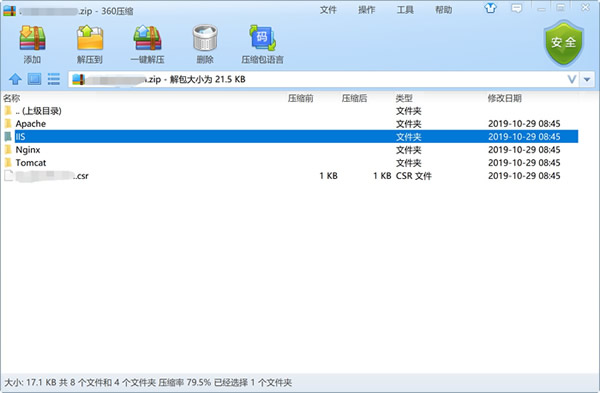The height and width of the screenshot is (393, 600).
Task: Switch to large icon view
Action: click(x=34, y=79)
